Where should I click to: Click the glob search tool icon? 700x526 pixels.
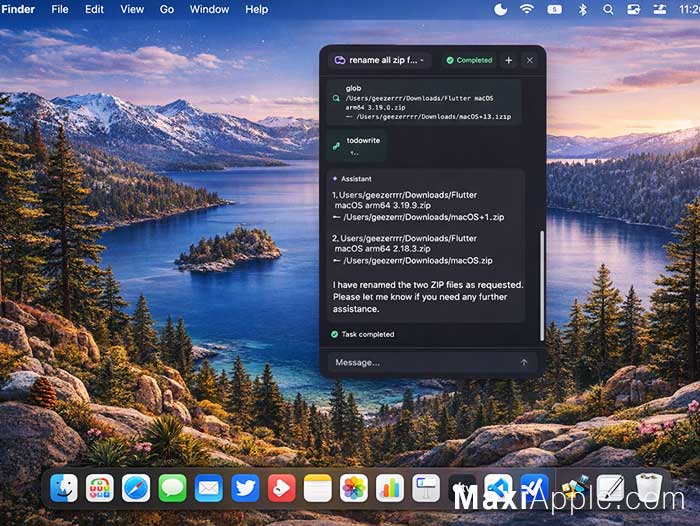[x=336, y=98]
